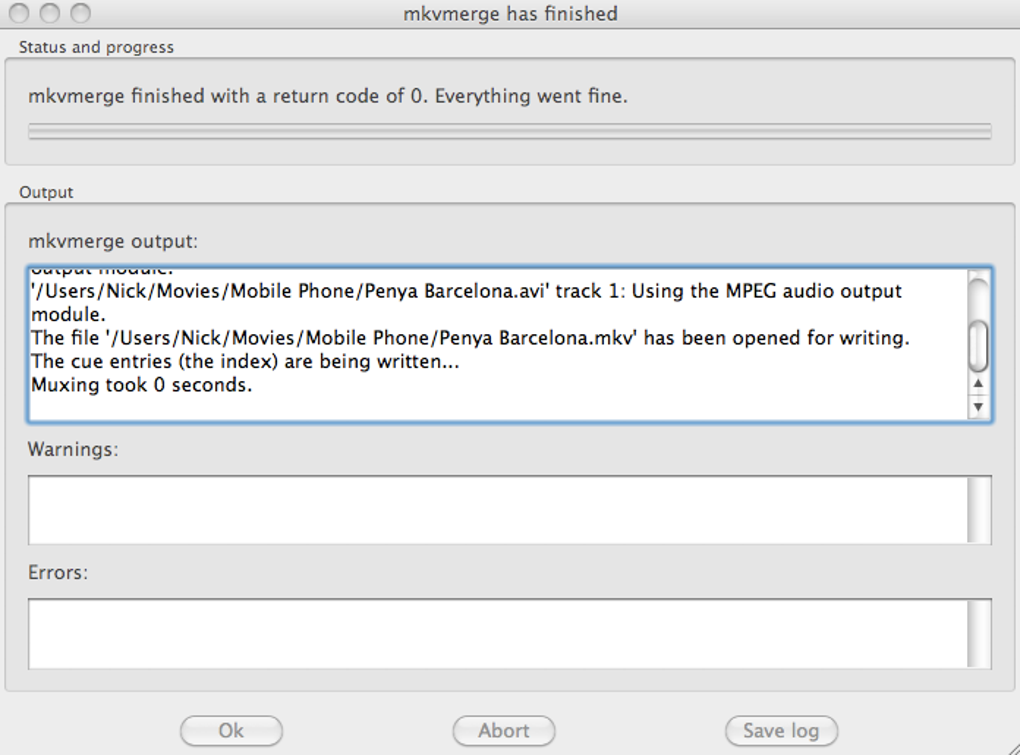Click the output scrollbar down arrow
Screen dimensions: 1020x755
click(978, 406)
